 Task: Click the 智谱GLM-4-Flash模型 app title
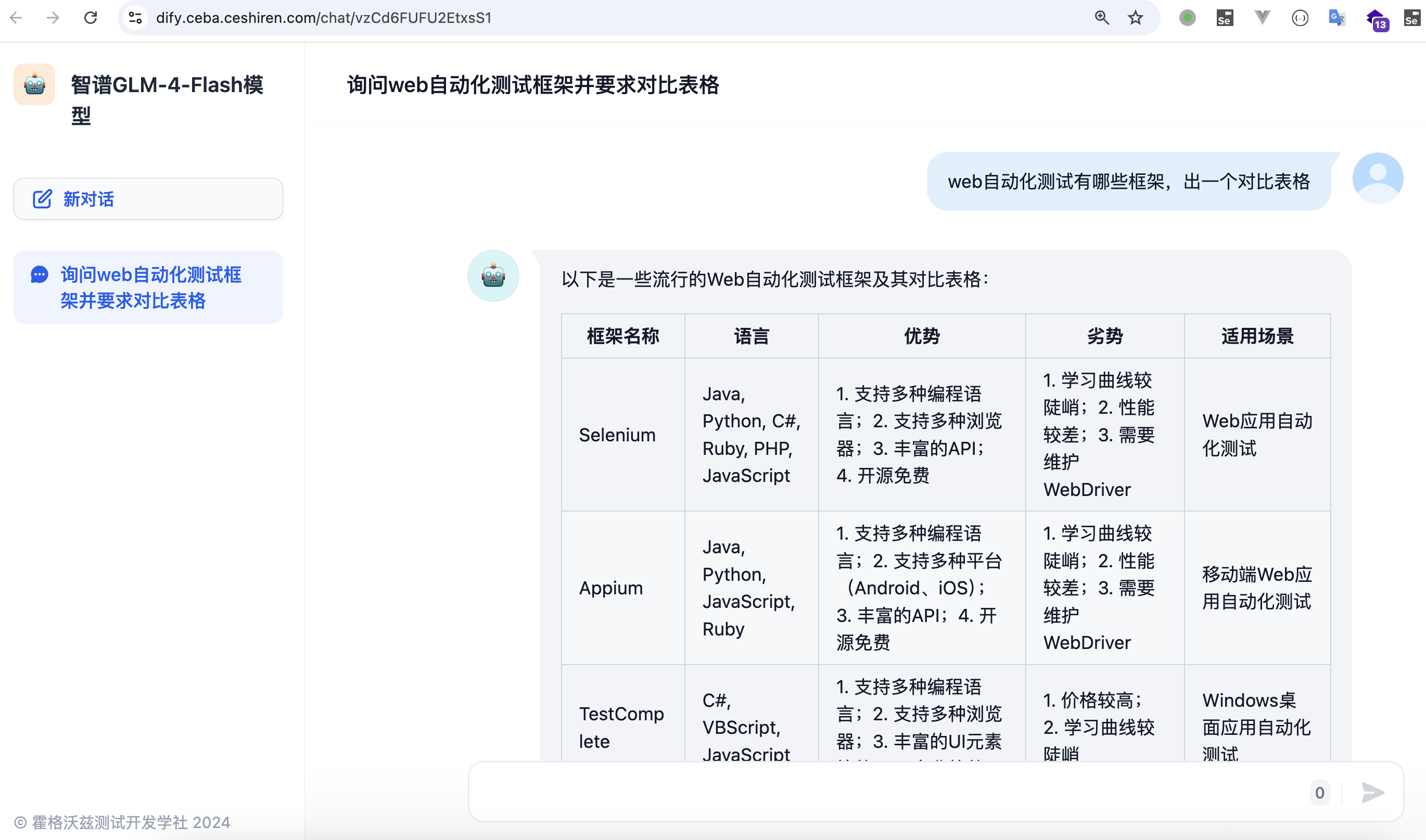(167, 99)
